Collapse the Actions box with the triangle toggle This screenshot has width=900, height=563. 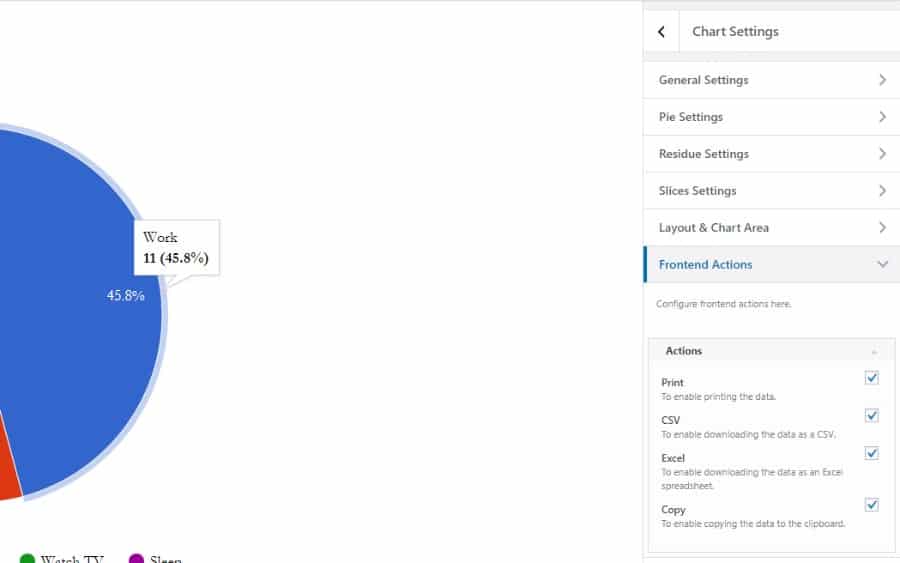coord(874,352)
